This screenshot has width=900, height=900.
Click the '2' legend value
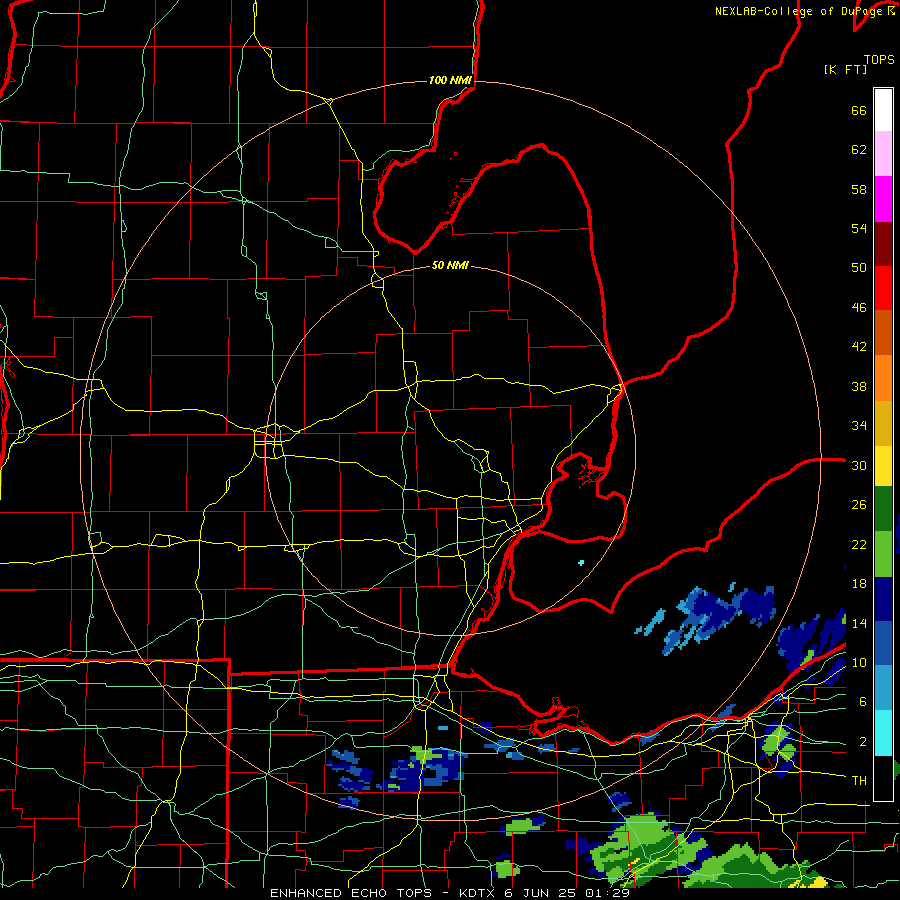(863, 742)
